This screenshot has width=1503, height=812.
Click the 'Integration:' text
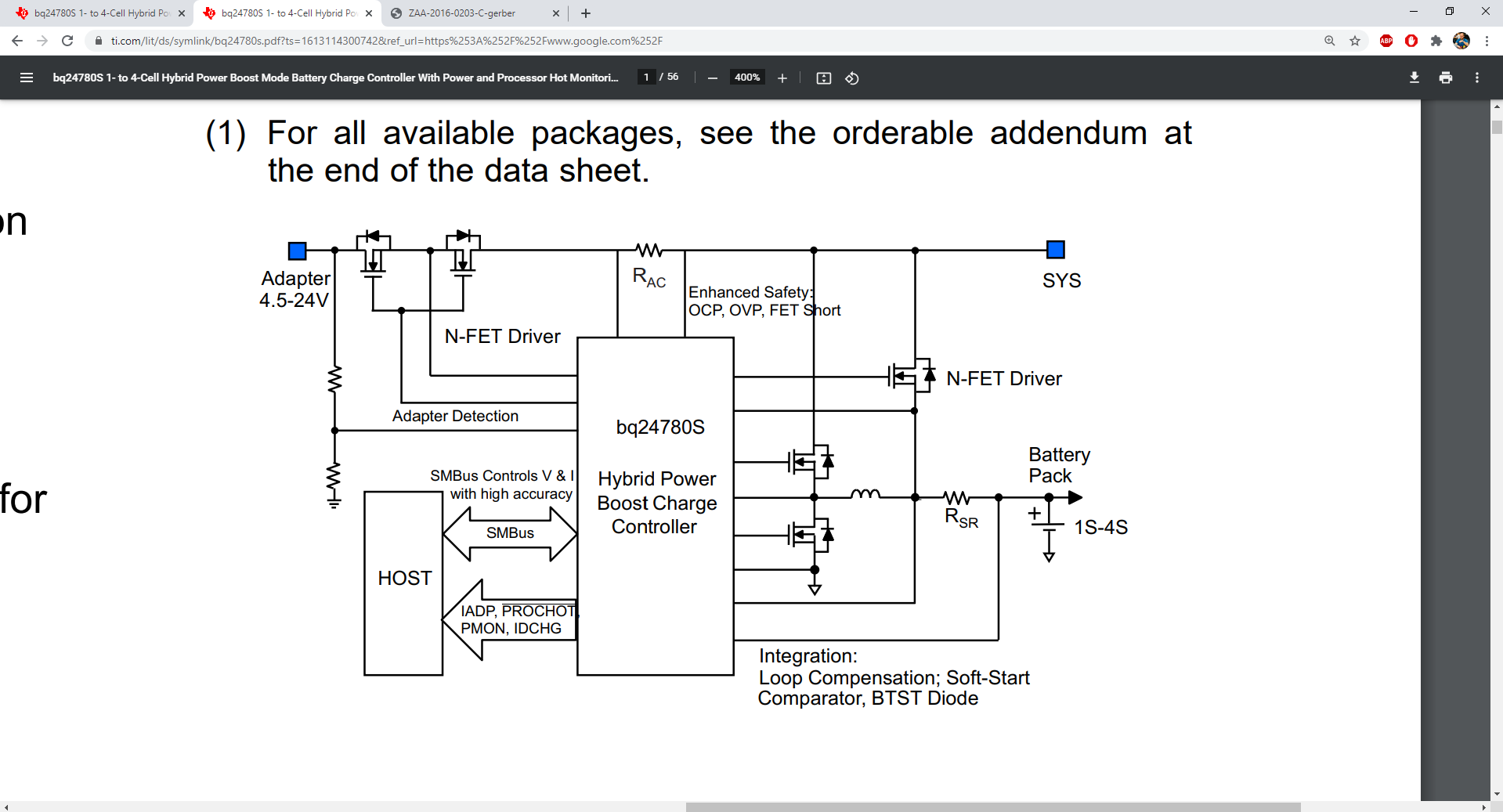pos(808,656)
